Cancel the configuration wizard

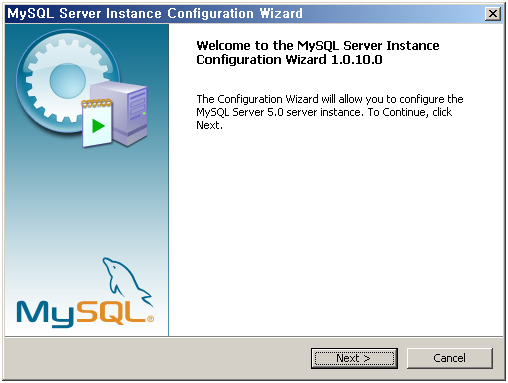click(449, 358)
